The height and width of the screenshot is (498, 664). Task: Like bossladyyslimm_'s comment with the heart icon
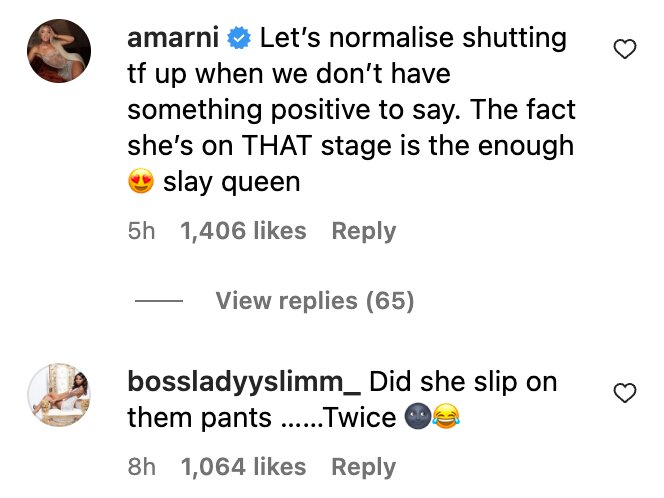click(625, 393)
